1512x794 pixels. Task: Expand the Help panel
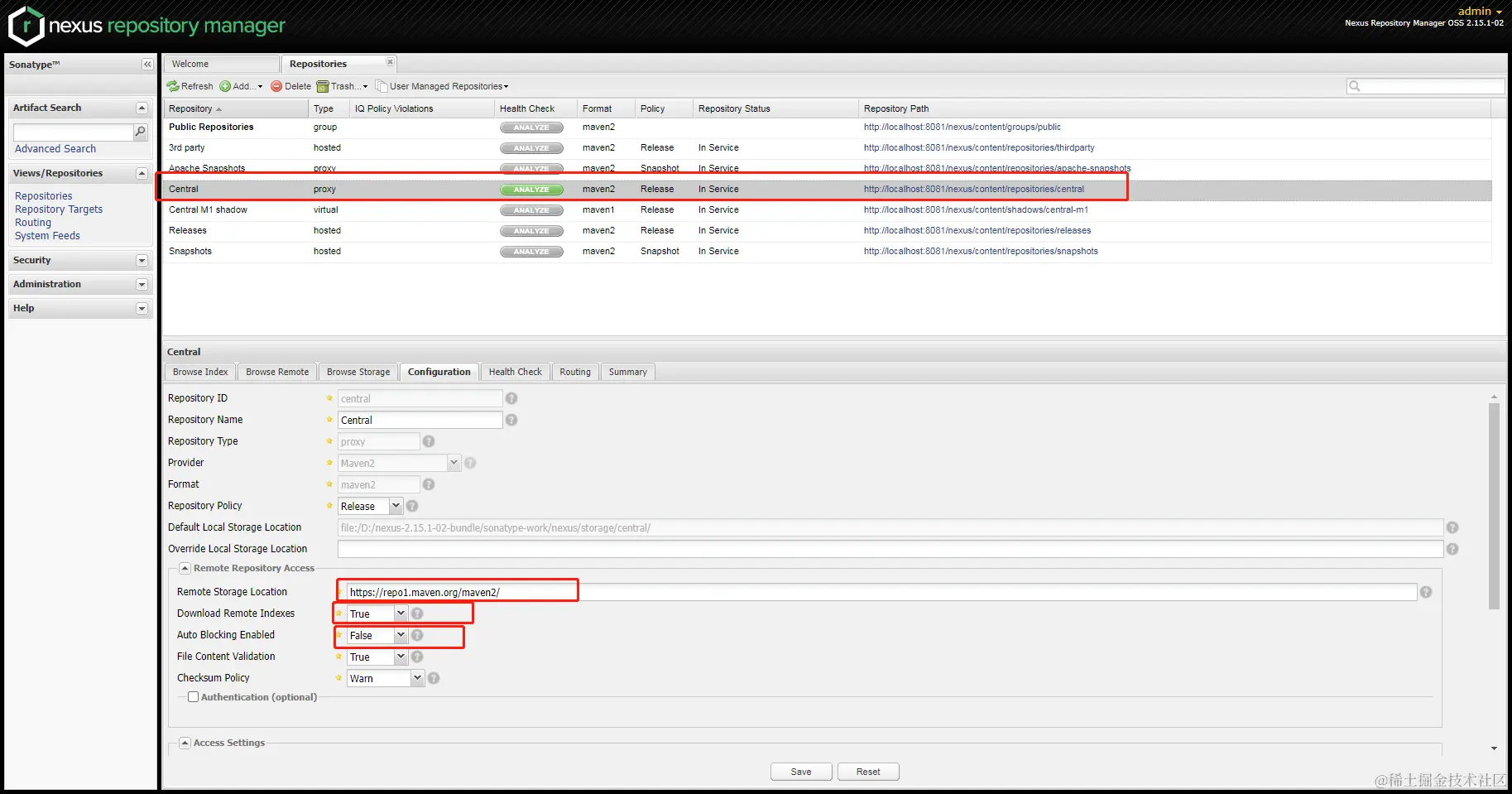[142, 309]
